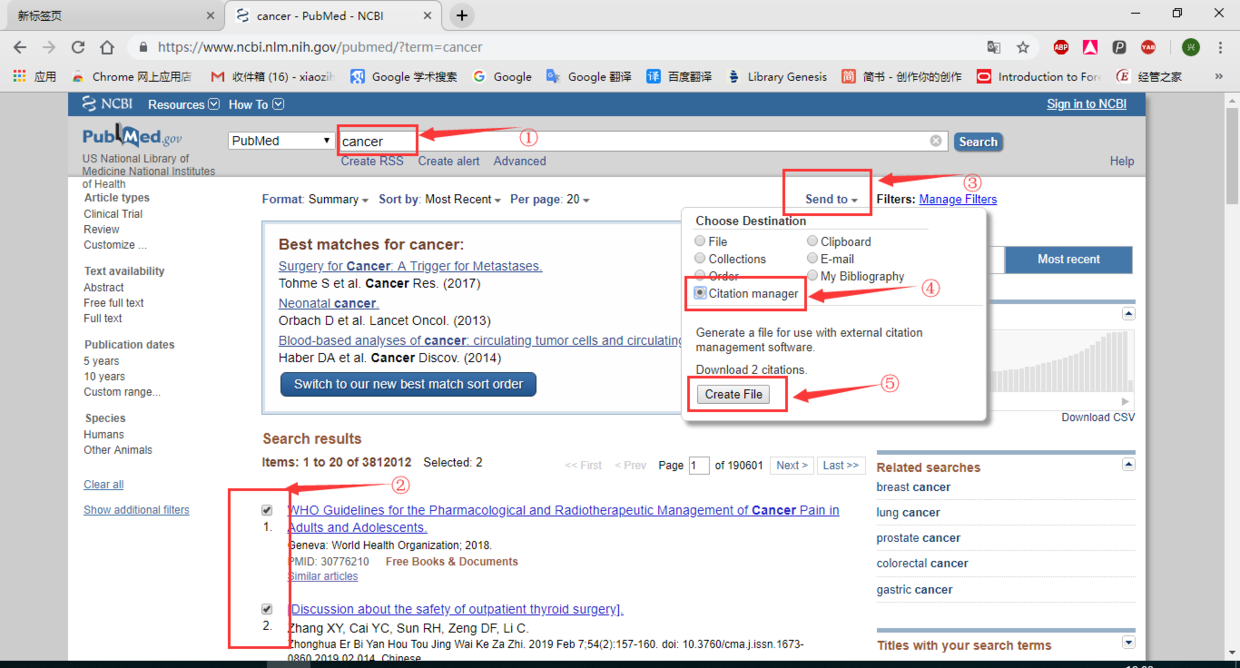Image resolution: width=1240 pixels, height=668 pixels.
Task: Click the PubMed.gov logo
Action: pyautogui.click(x=132, y=137)
